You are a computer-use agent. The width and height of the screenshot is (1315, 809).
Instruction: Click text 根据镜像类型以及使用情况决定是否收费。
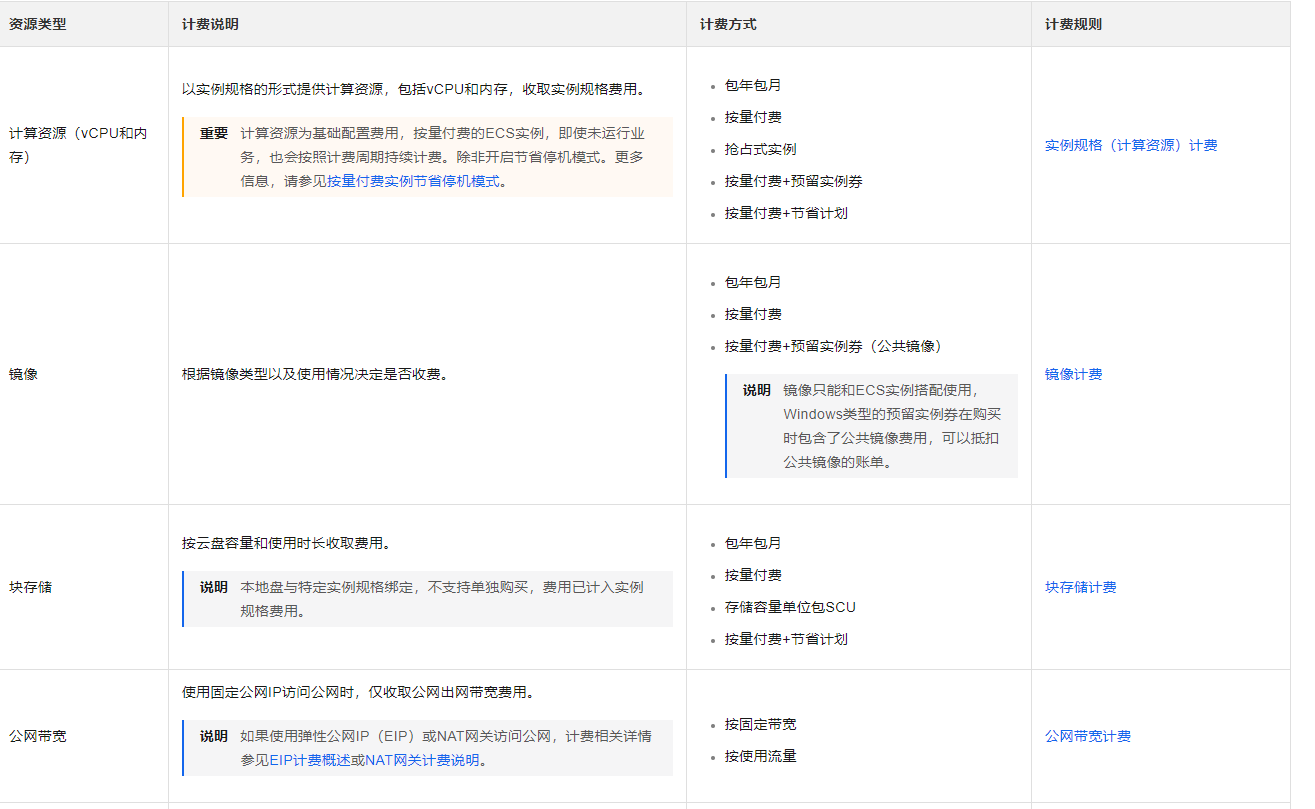pos(315,374)
